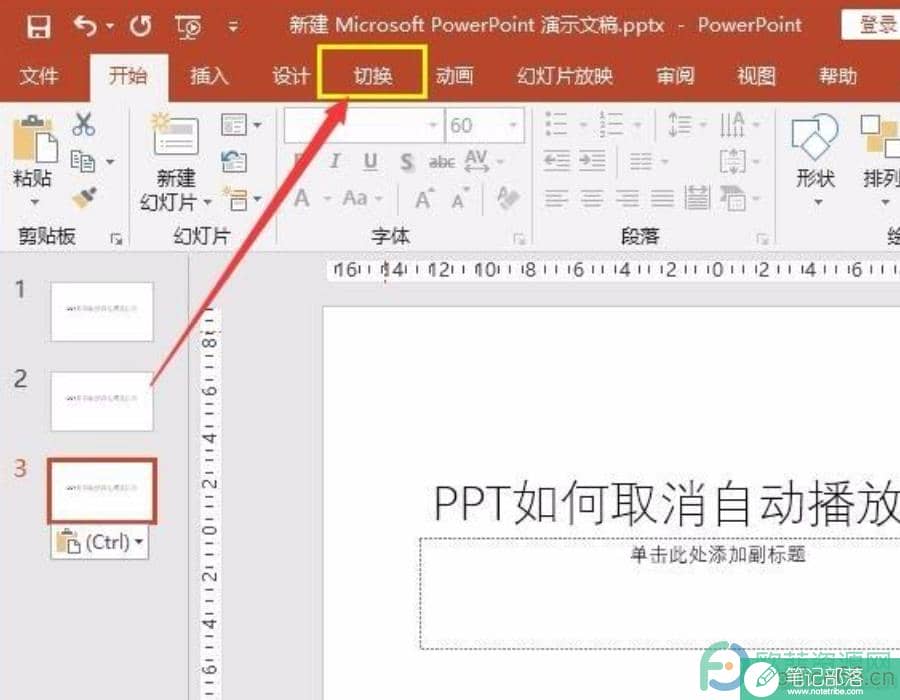The width and height of the screenshot is (900, 700).
Task: Open the 段落 paragraph dialog launcher
Action: tap(762, 239)
